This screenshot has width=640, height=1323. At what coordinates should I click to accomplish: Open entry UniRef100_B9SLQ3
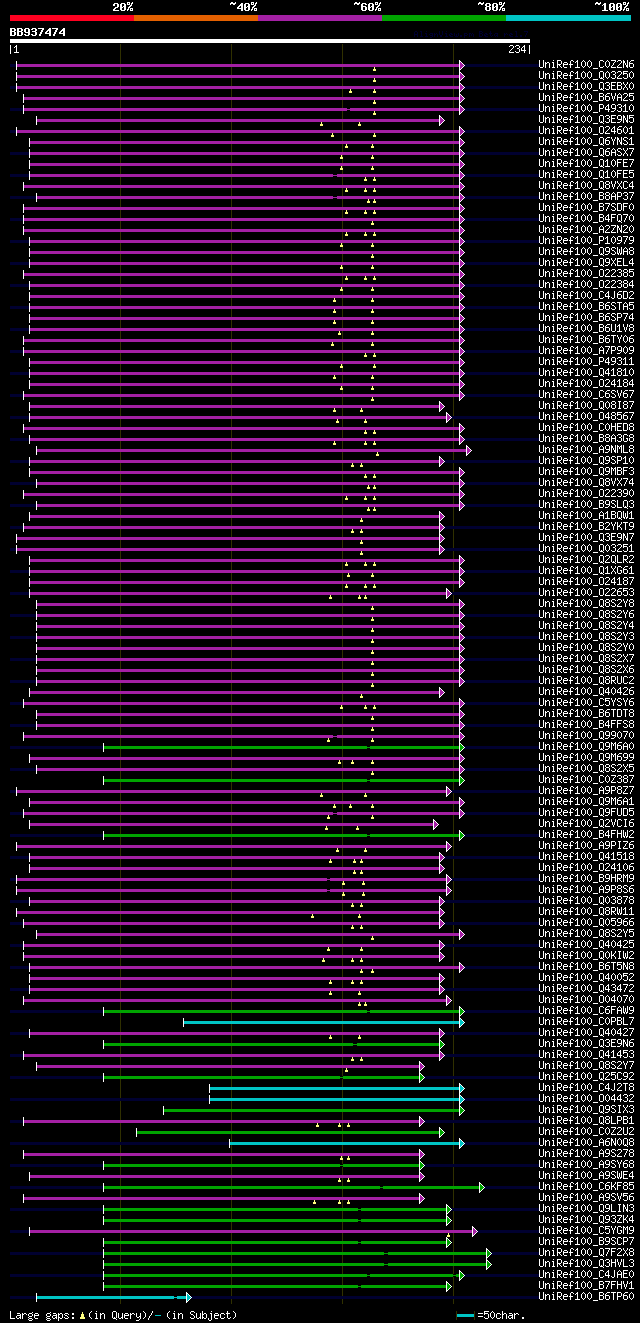(586, 504)
